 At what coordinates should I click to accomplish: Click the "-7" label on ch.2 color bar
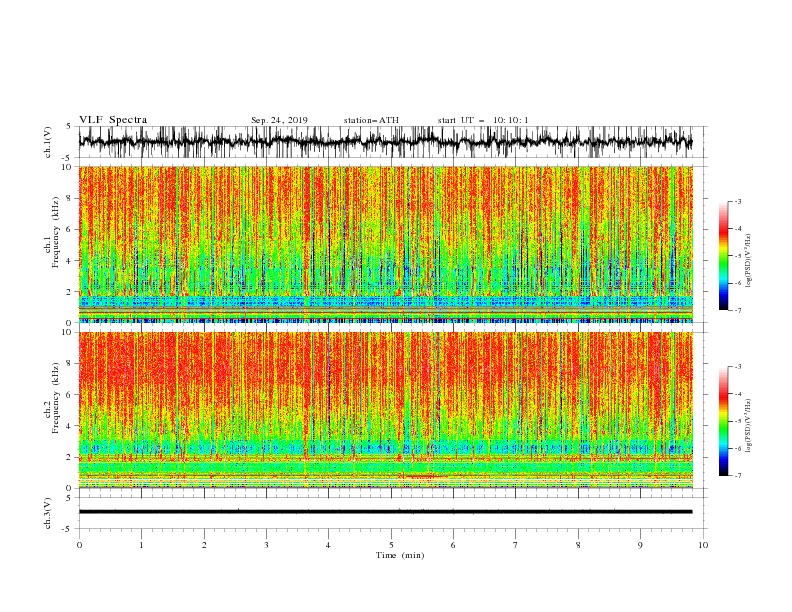tap(738, 475)
